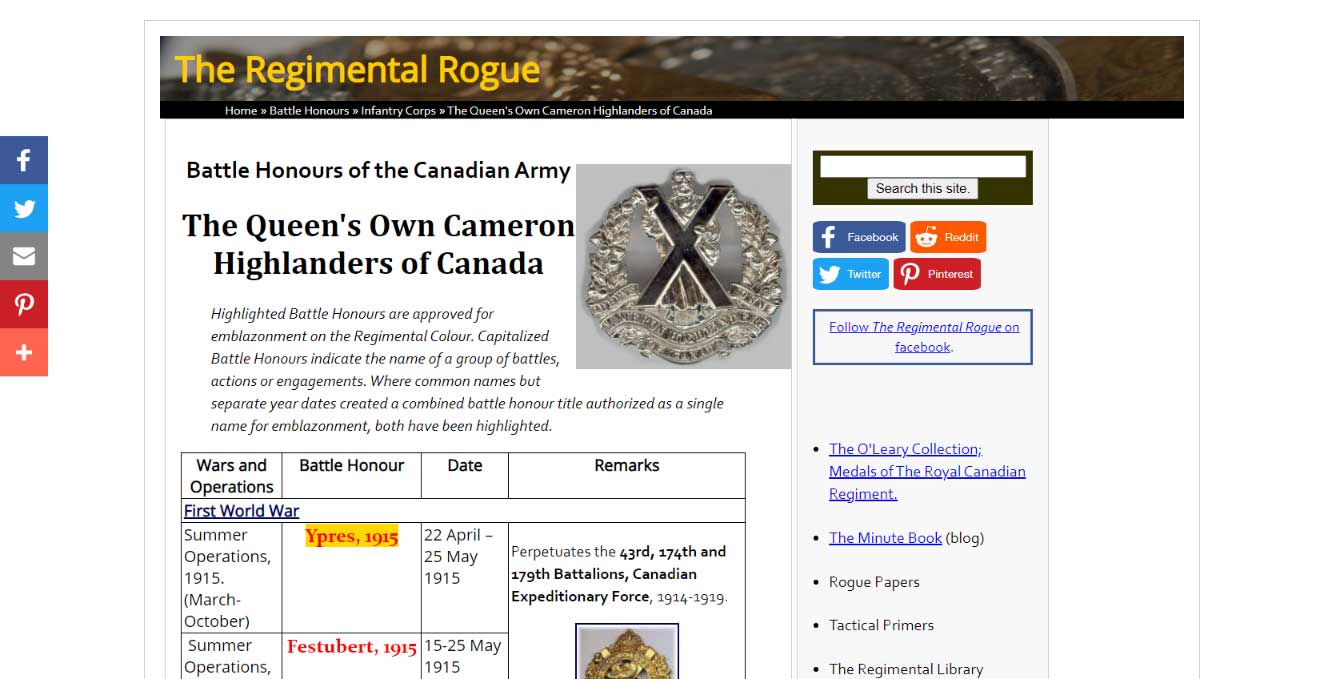
Task: Go to Home in the breadcrumb
Action: coord(241,110)
